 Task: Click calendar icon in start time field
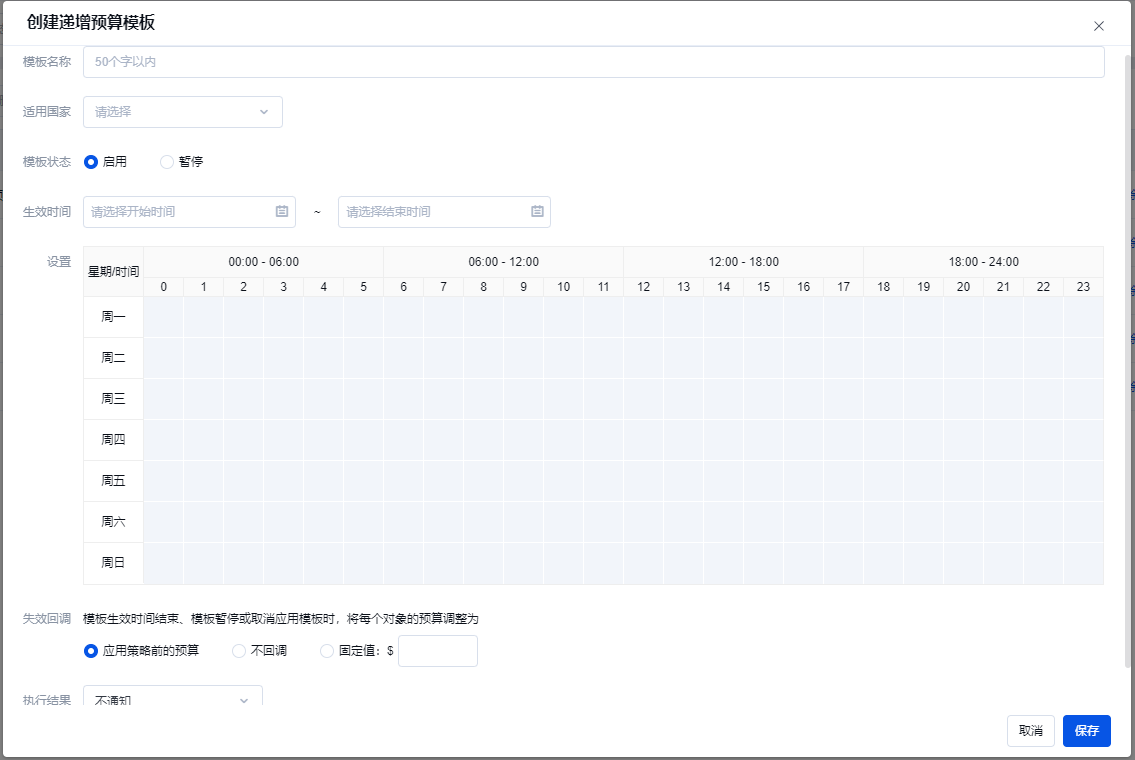pos(282,212)
